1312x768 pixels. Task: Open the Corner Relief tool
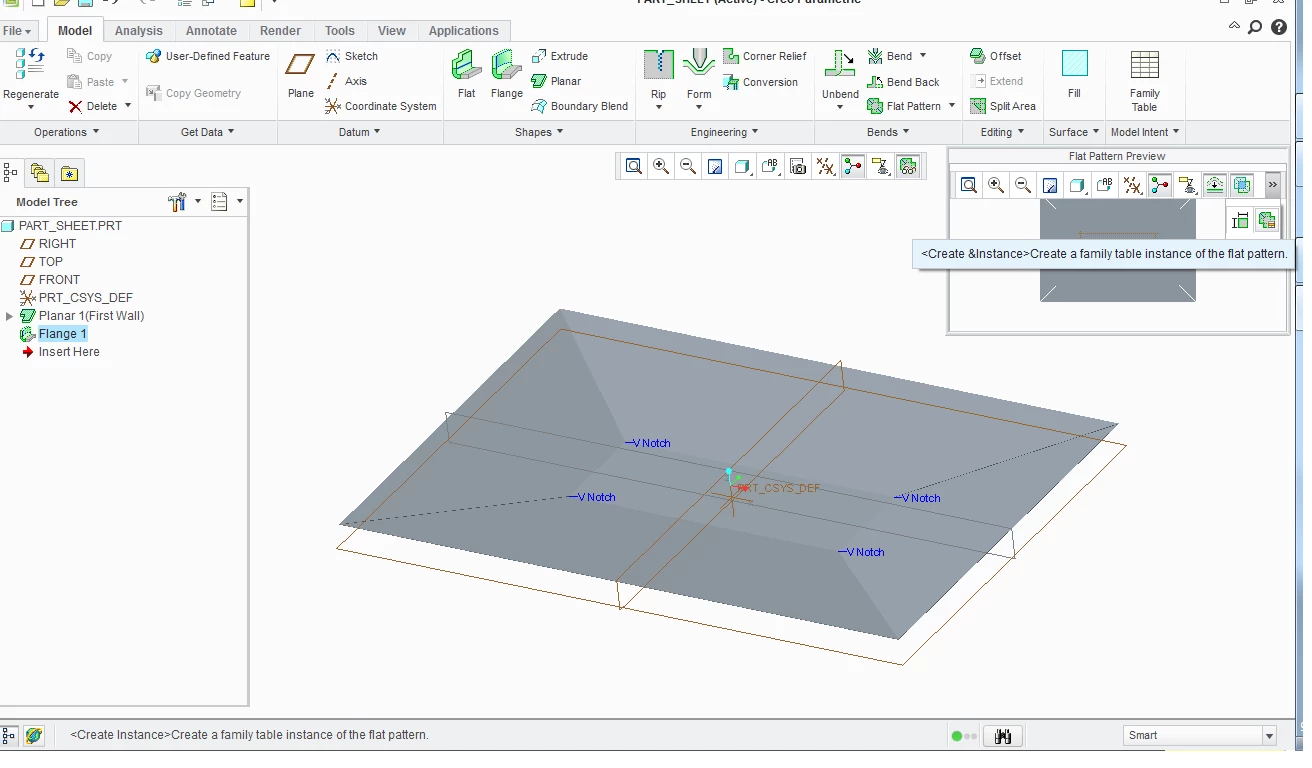pyautogui.click(x=764, y=56)
